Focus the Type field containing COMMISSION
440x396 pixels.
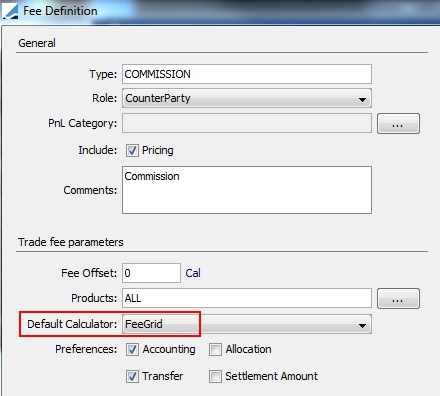click(247, 74)
